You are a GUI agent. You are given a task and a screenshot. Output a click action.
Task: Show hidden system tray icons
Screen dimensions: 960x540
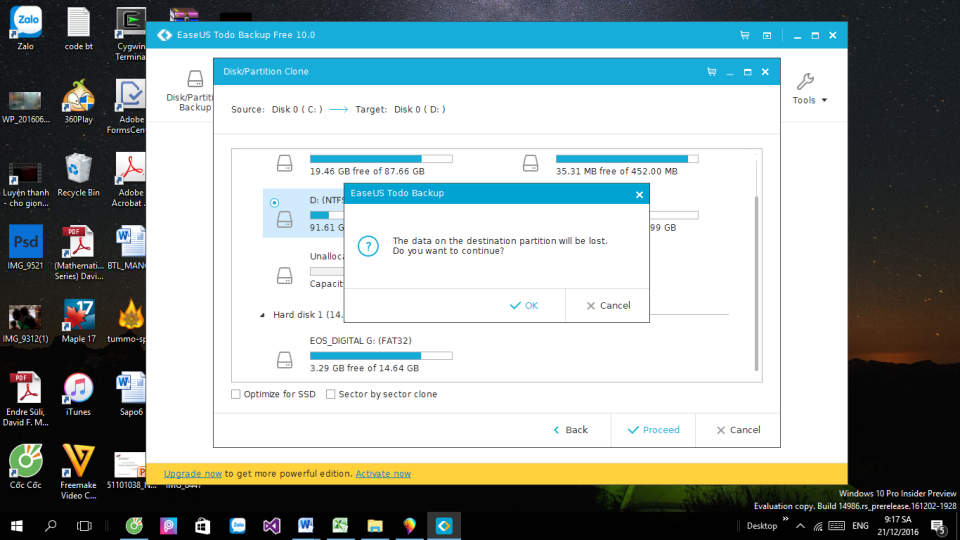[800, 526]
